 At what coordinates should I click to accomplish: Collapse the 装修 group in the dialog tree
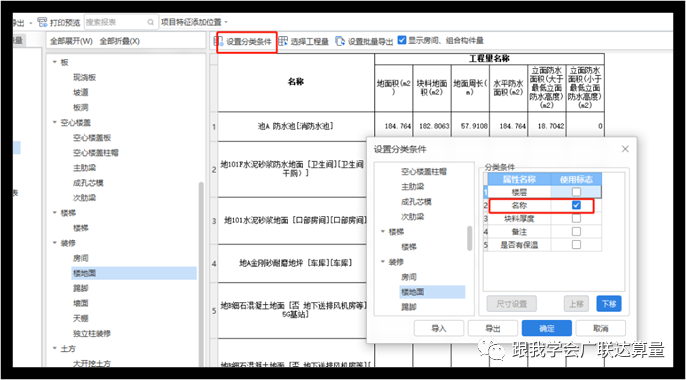click(x=383, y=262)
